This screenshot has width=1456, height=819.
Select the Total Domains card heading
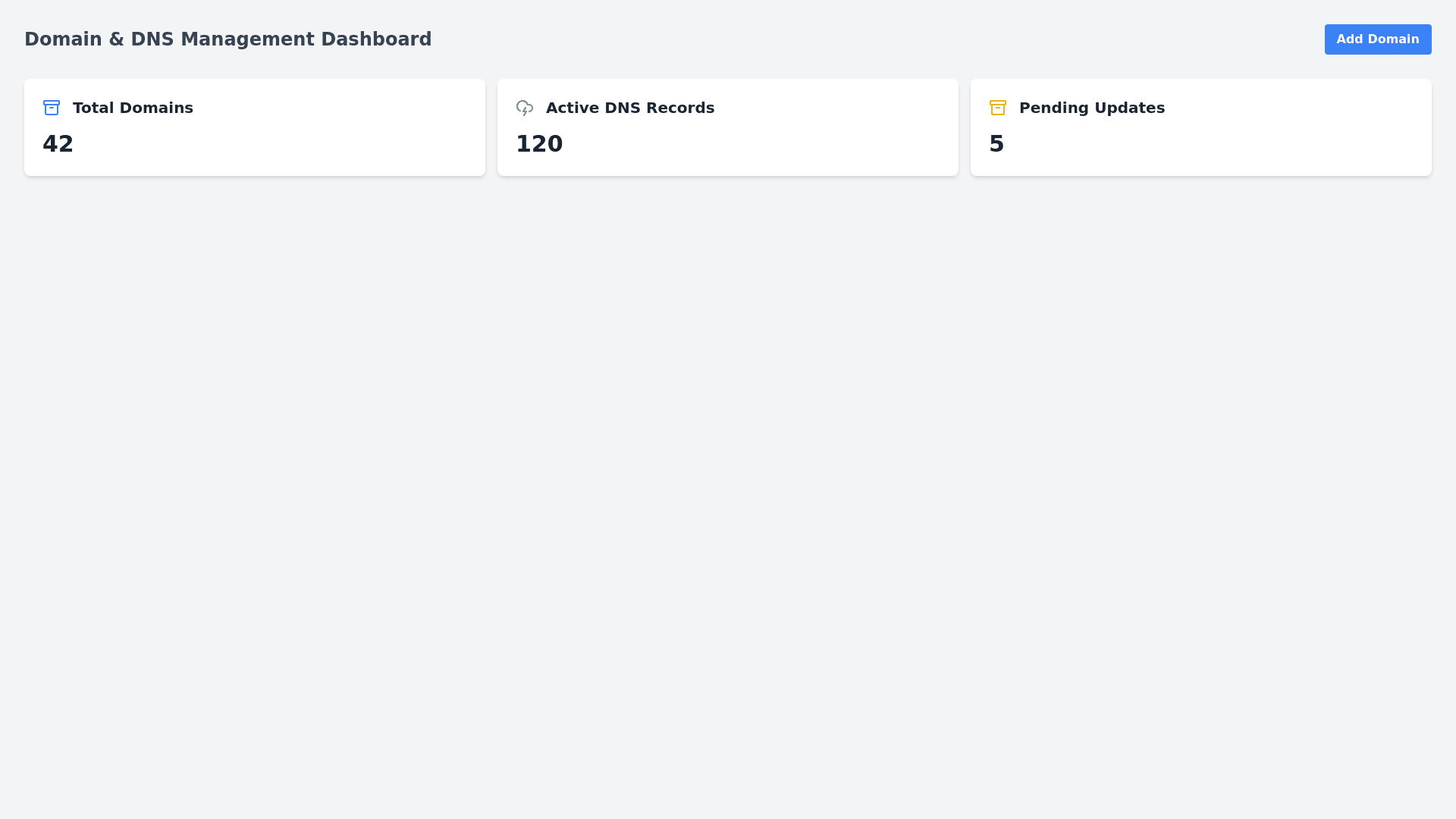pyautogui.click(x=133, y=108)
